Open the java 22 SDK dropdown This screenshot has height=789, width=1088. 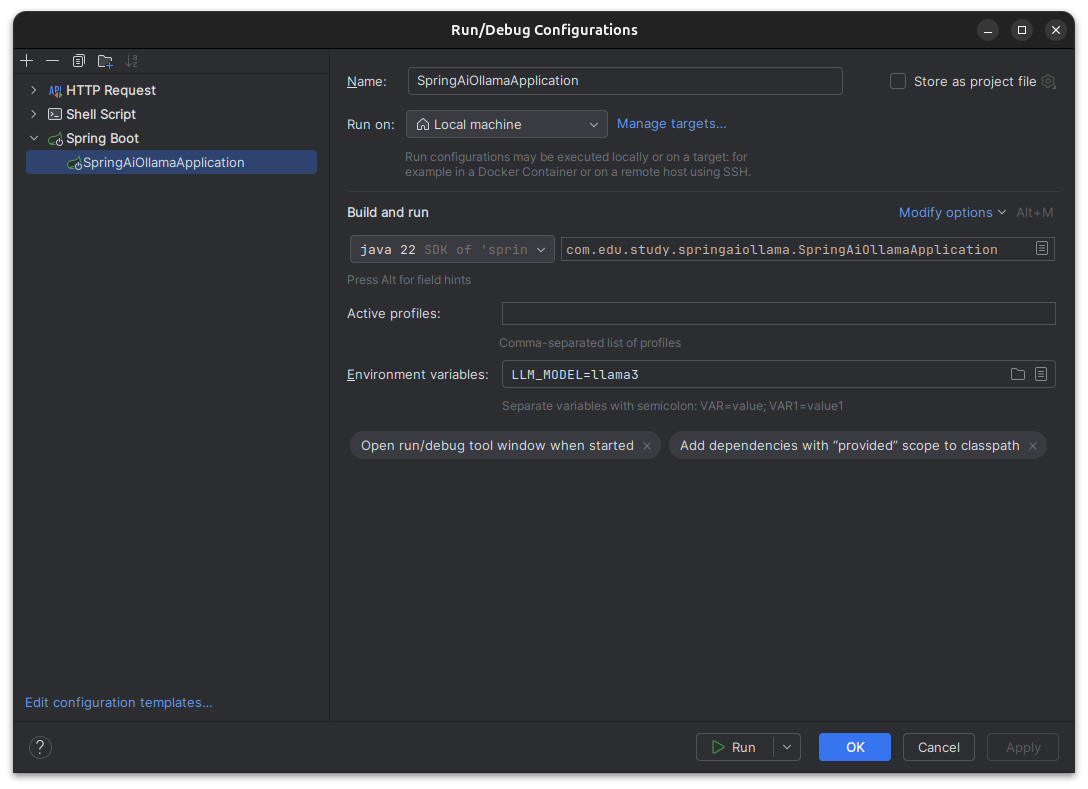point(452,249)
